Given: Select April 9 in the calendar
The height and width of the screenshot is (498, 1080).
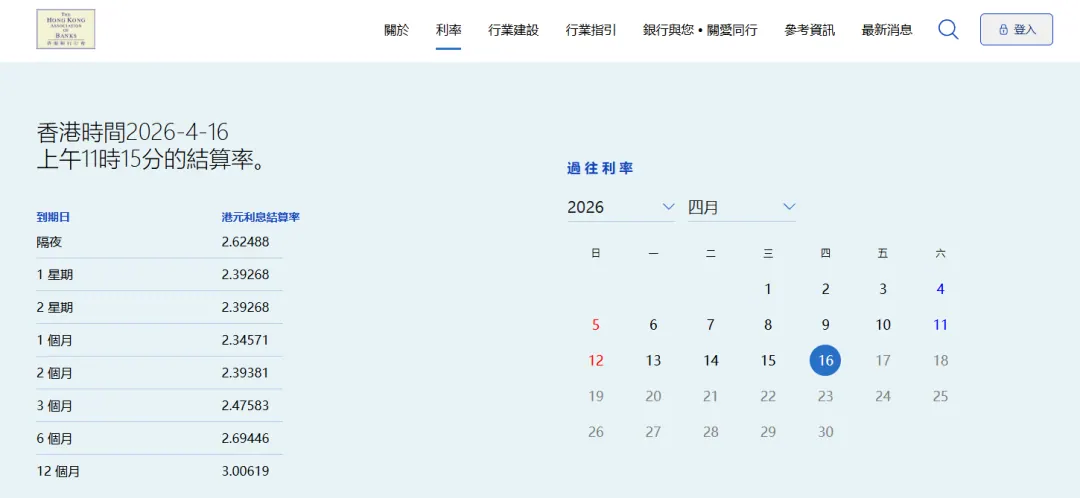Looking at the screenshot, I should pyautogui.click(x=825, y=325).
